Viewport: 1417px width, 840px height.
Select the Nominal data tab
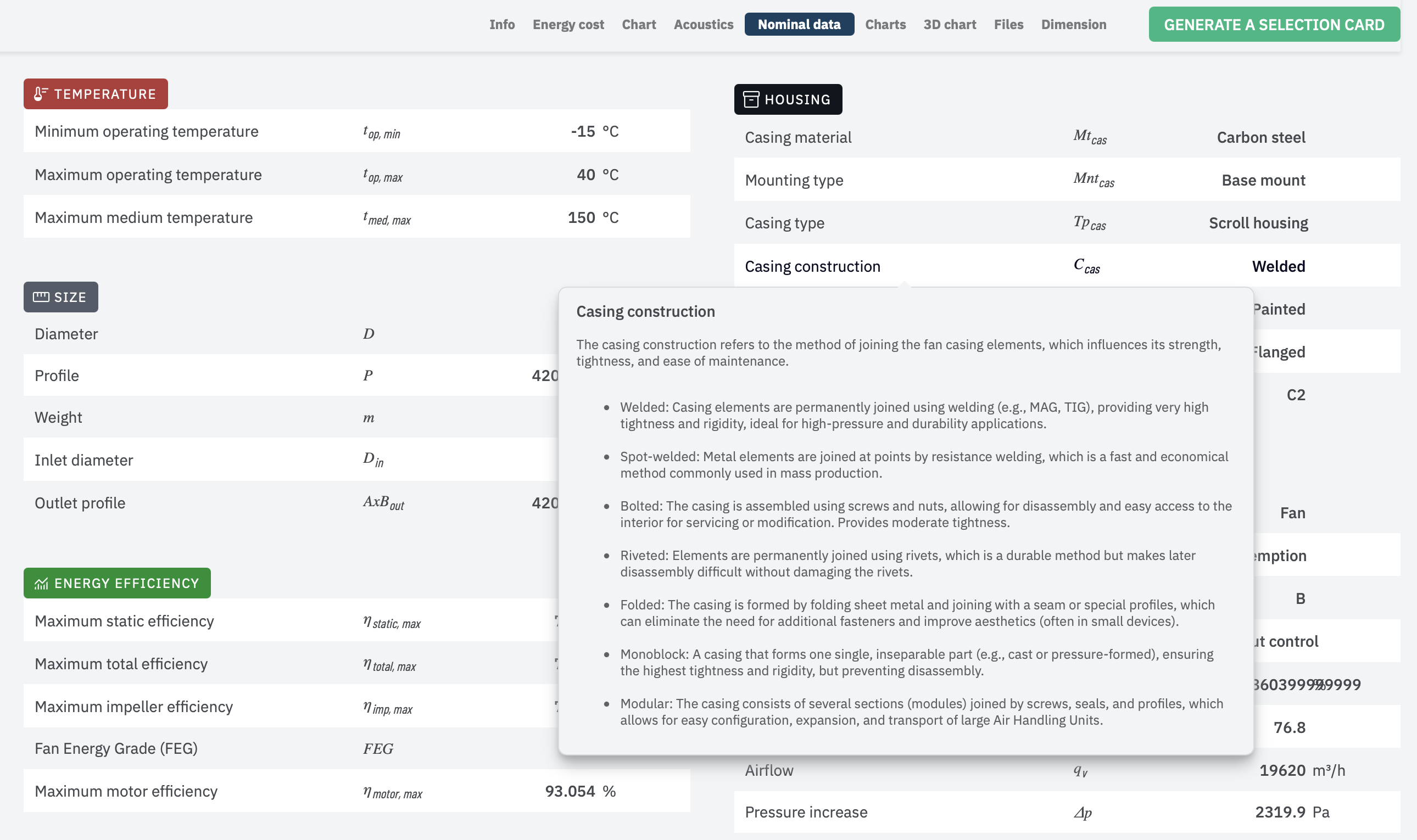(799, 24)
